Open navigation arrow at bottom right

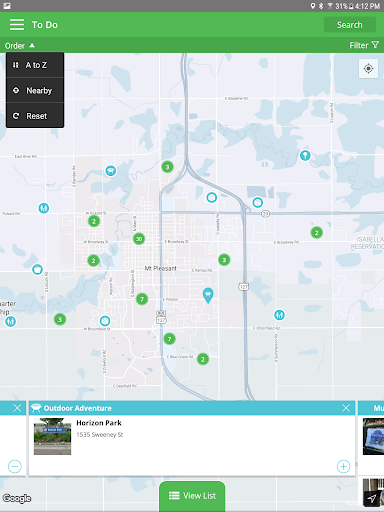coord(372,498)
